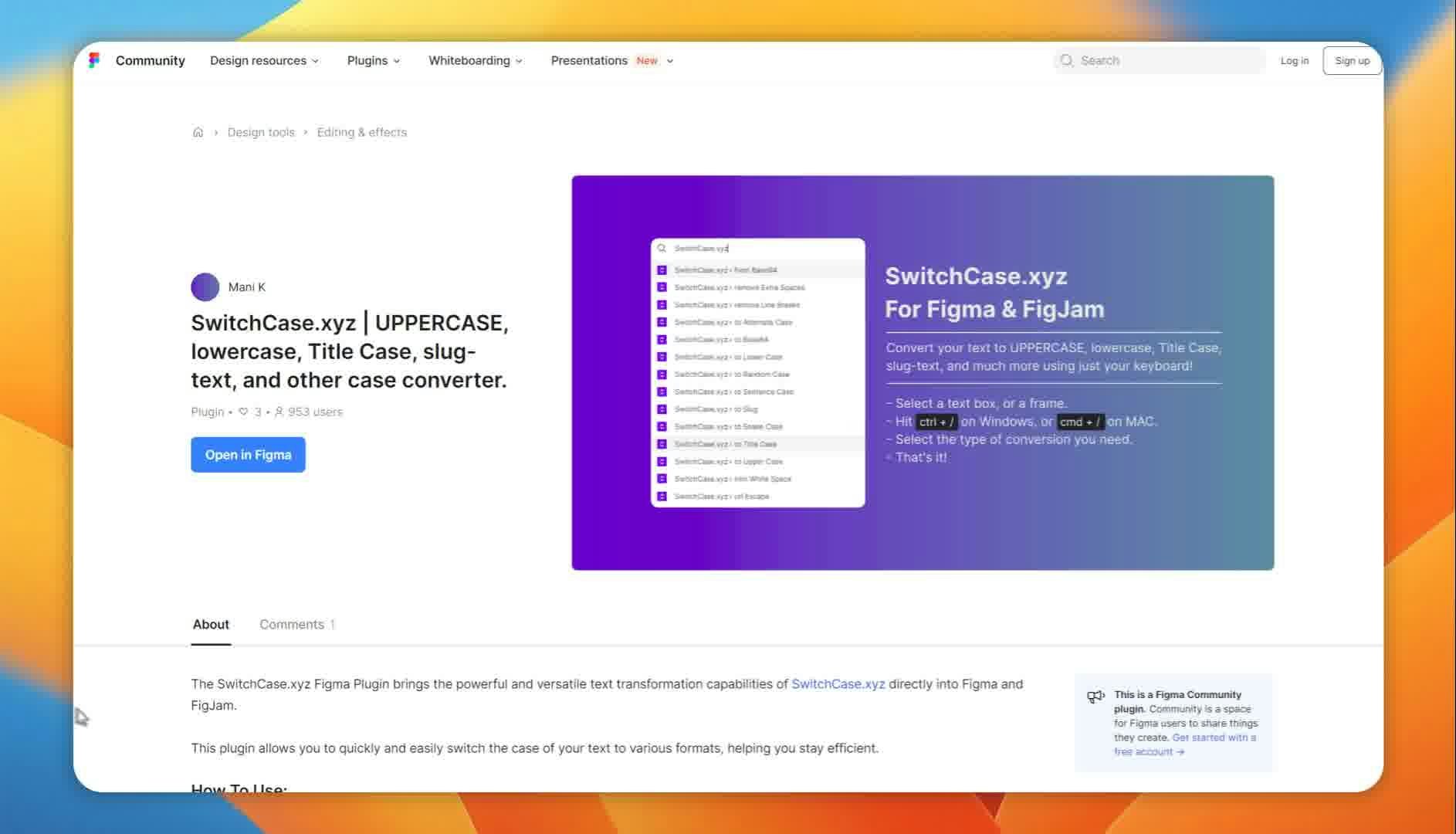
Task: Expand the Plugins dropdown
Action: 374,60
